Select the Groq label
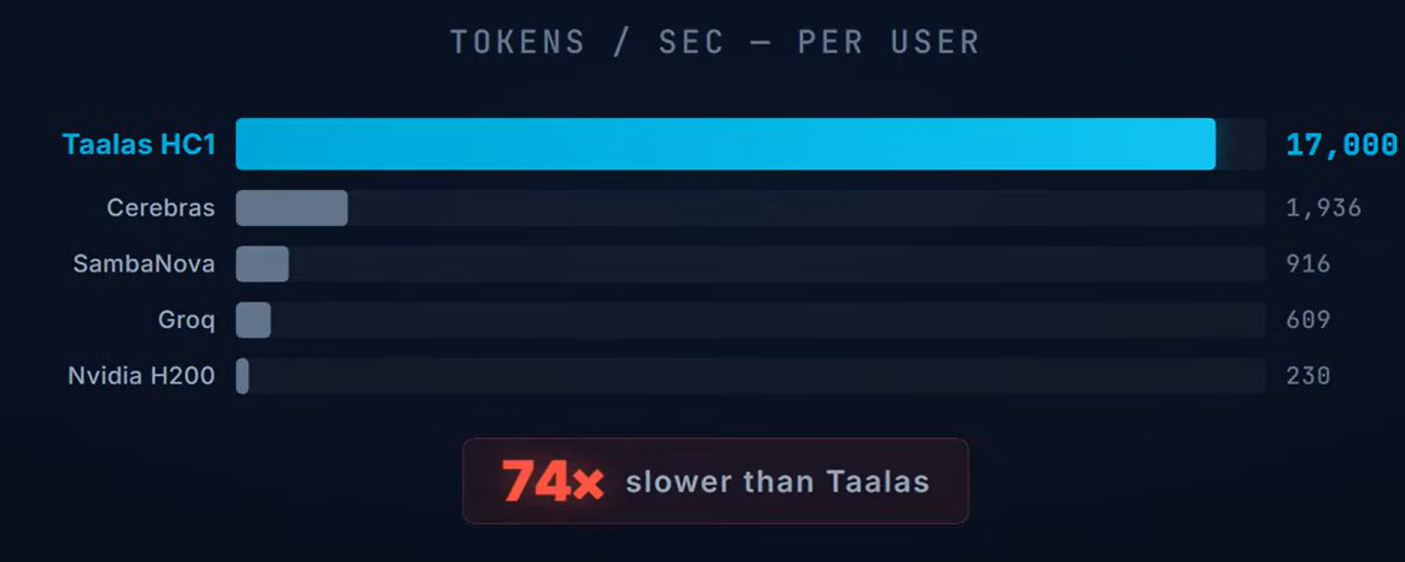Image resolution: width=1405 pixels, height=562 pixels. click(x=186, y=320)
